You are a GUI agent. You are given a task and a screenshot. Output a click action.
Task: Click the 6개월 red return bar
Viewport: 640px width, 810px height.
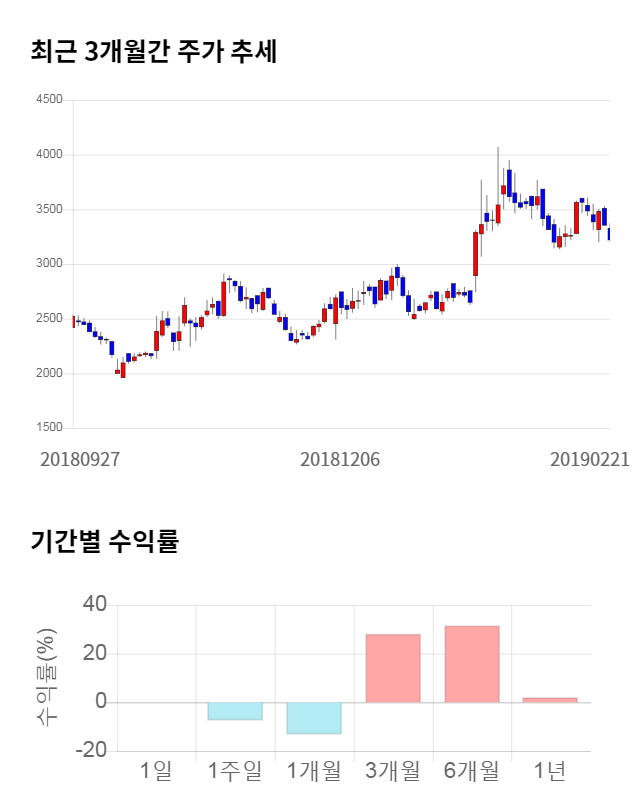click(472, 664)
